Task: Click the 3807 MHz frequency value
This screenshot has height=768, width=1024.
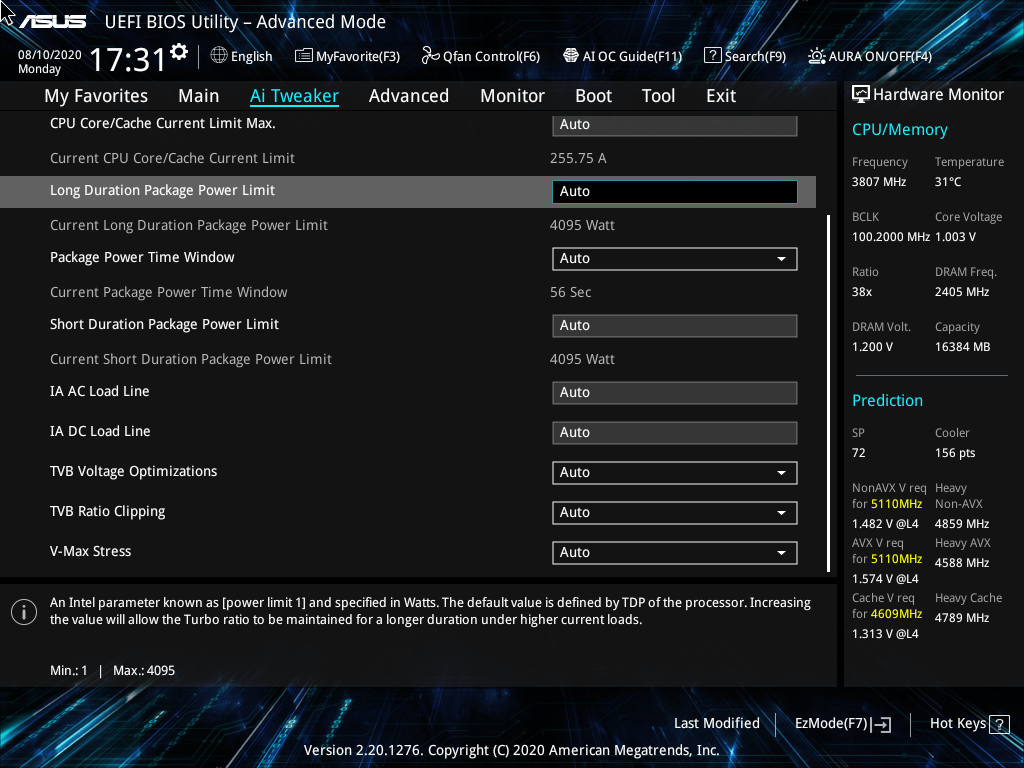Action: tap(879, 182)
